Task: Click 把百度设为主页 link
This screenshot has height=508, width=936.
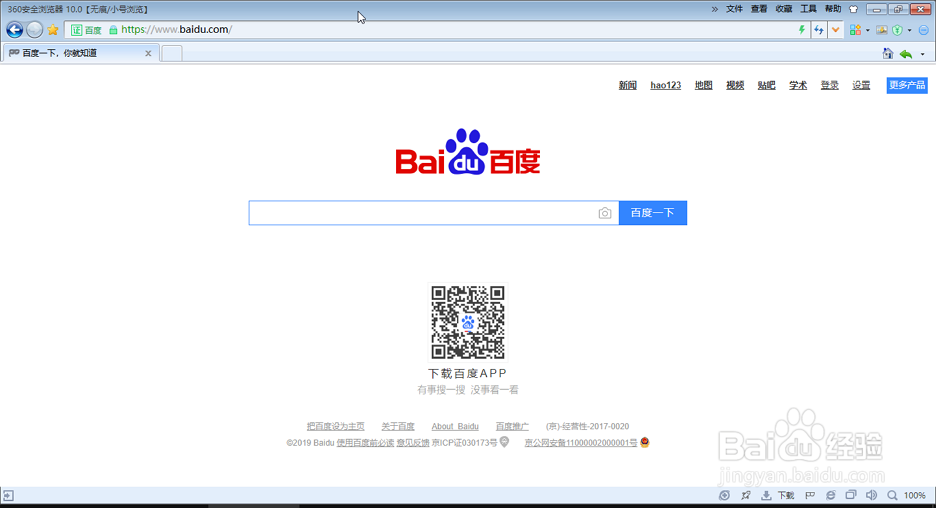Action: 335,426
